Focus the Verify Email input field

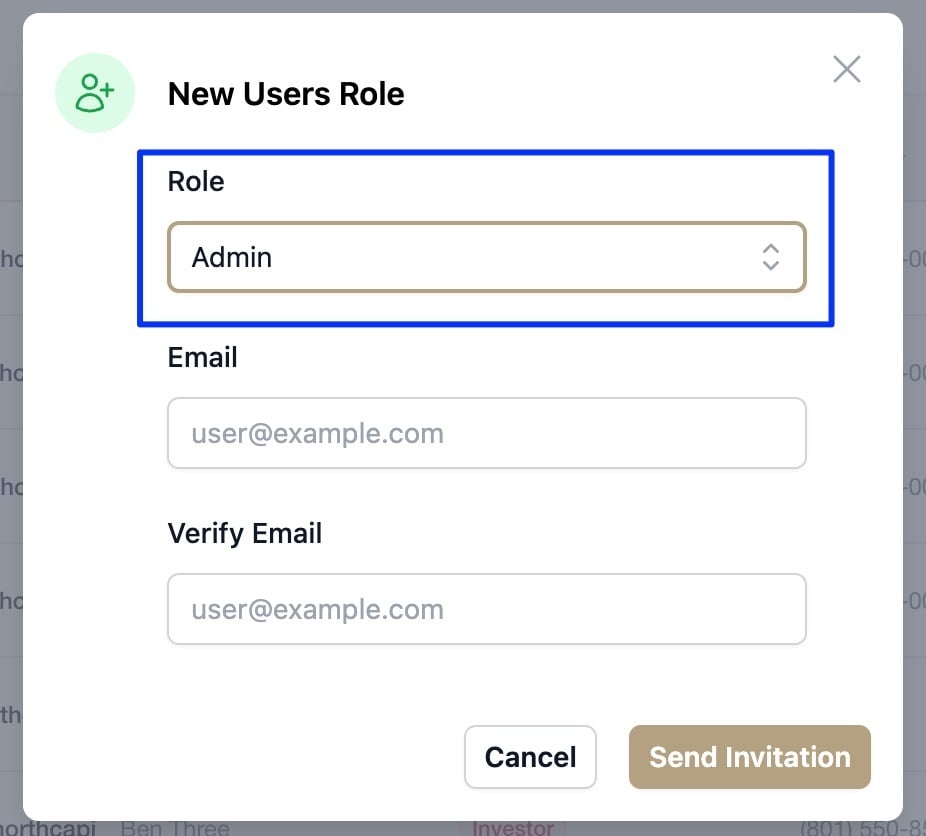point(487,609)
